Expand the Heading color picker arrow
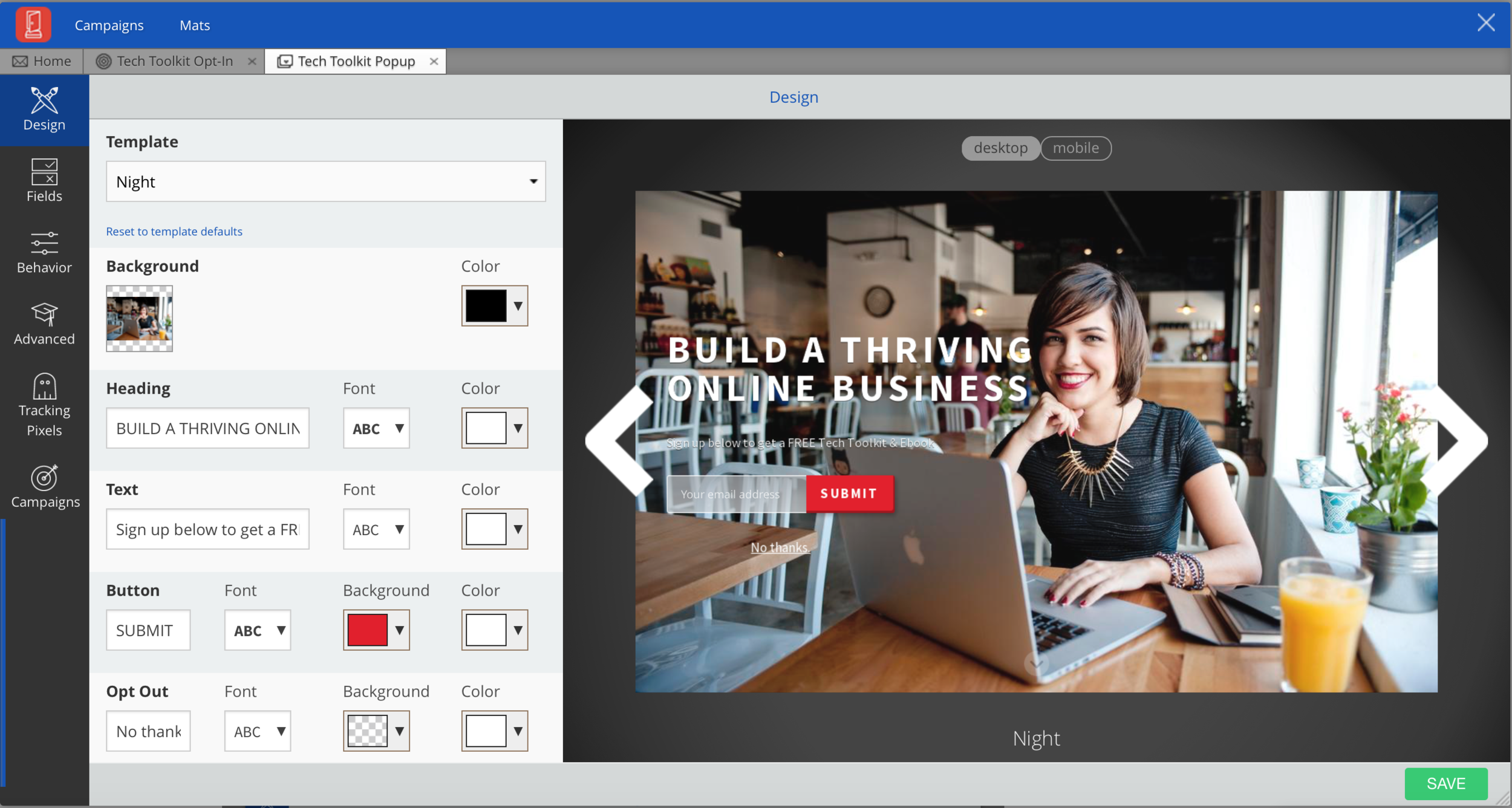 518,428
